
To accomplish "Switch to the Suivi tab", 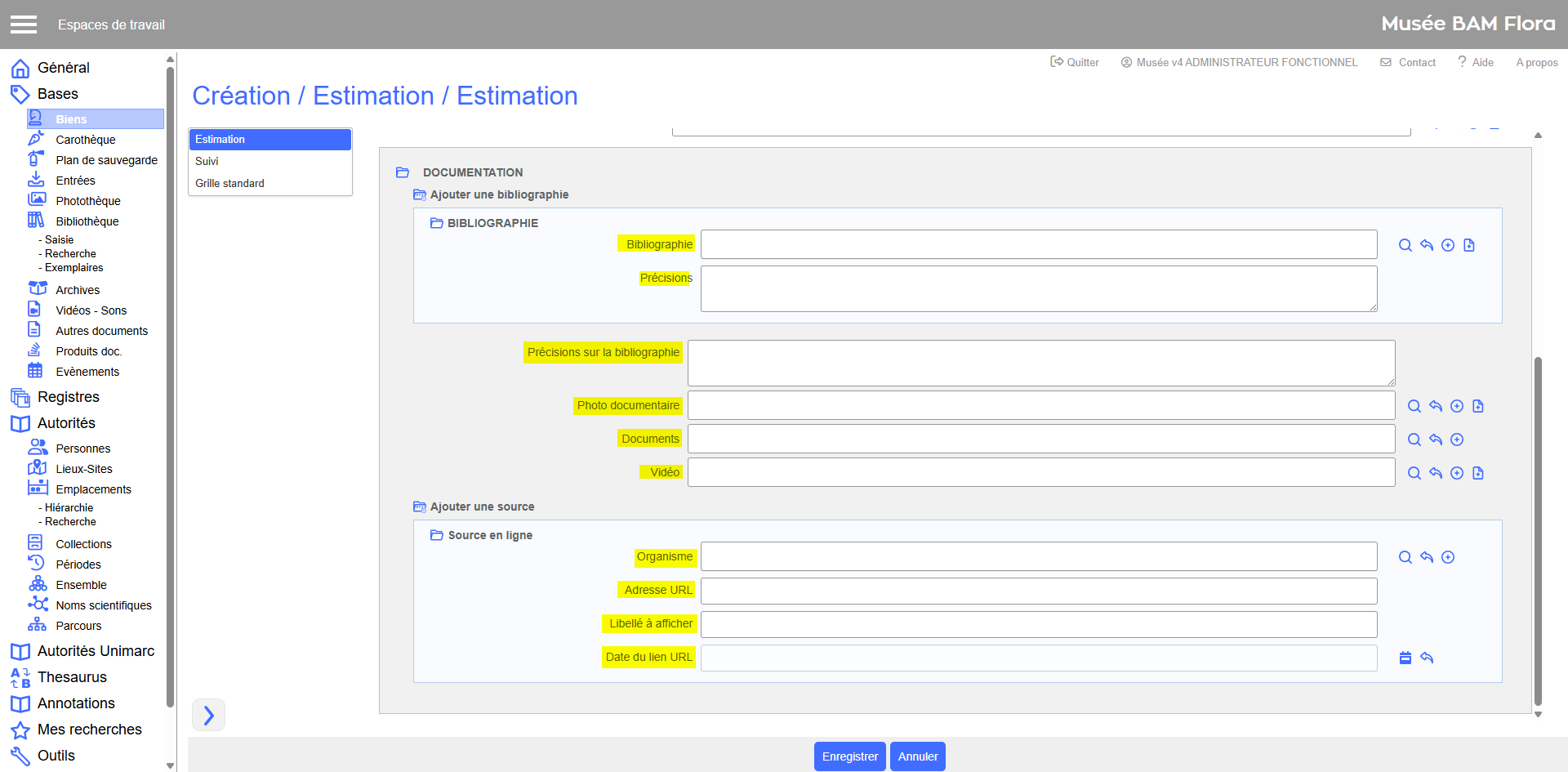I will pos(207,161).
